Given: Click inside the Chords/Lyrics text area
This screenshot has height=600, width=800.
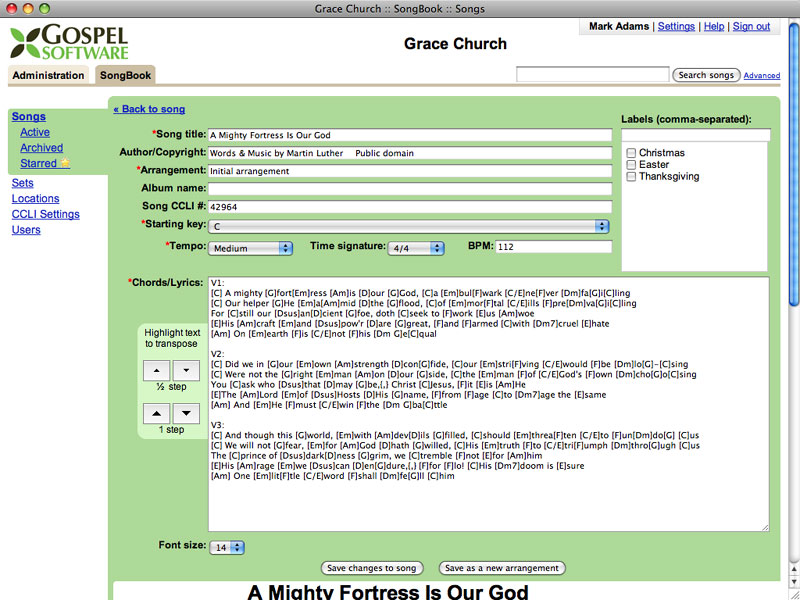Looking at the screenshot, I should [488, 404].
